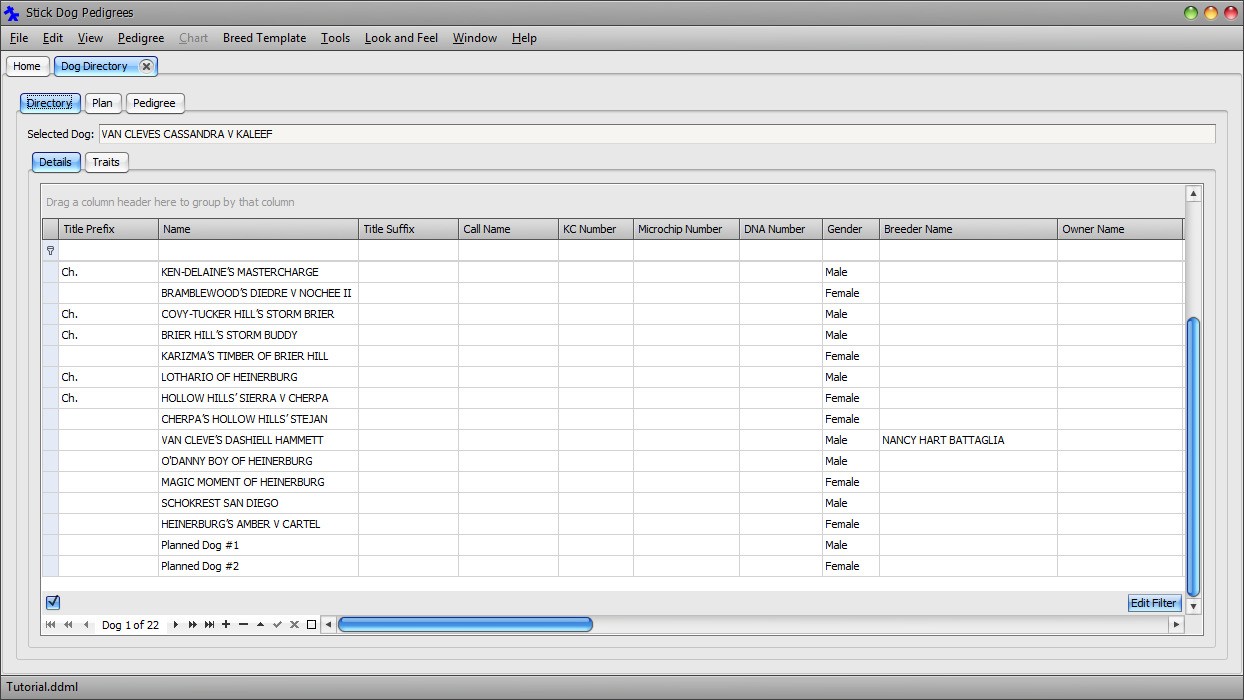Viewport: 1244px width, 700px height.
Task: Jump to the first dog record
Action: 50,624
